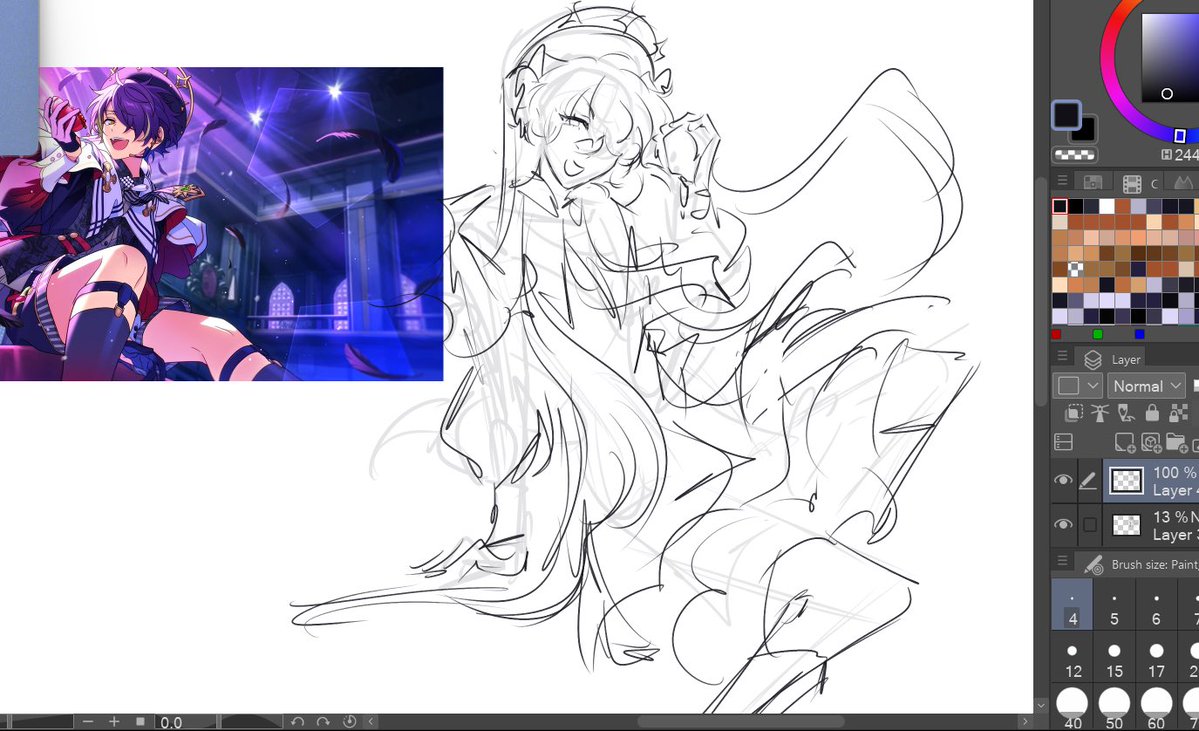Redo the last action
This screenshot has height=731, width=1199.
322,721
